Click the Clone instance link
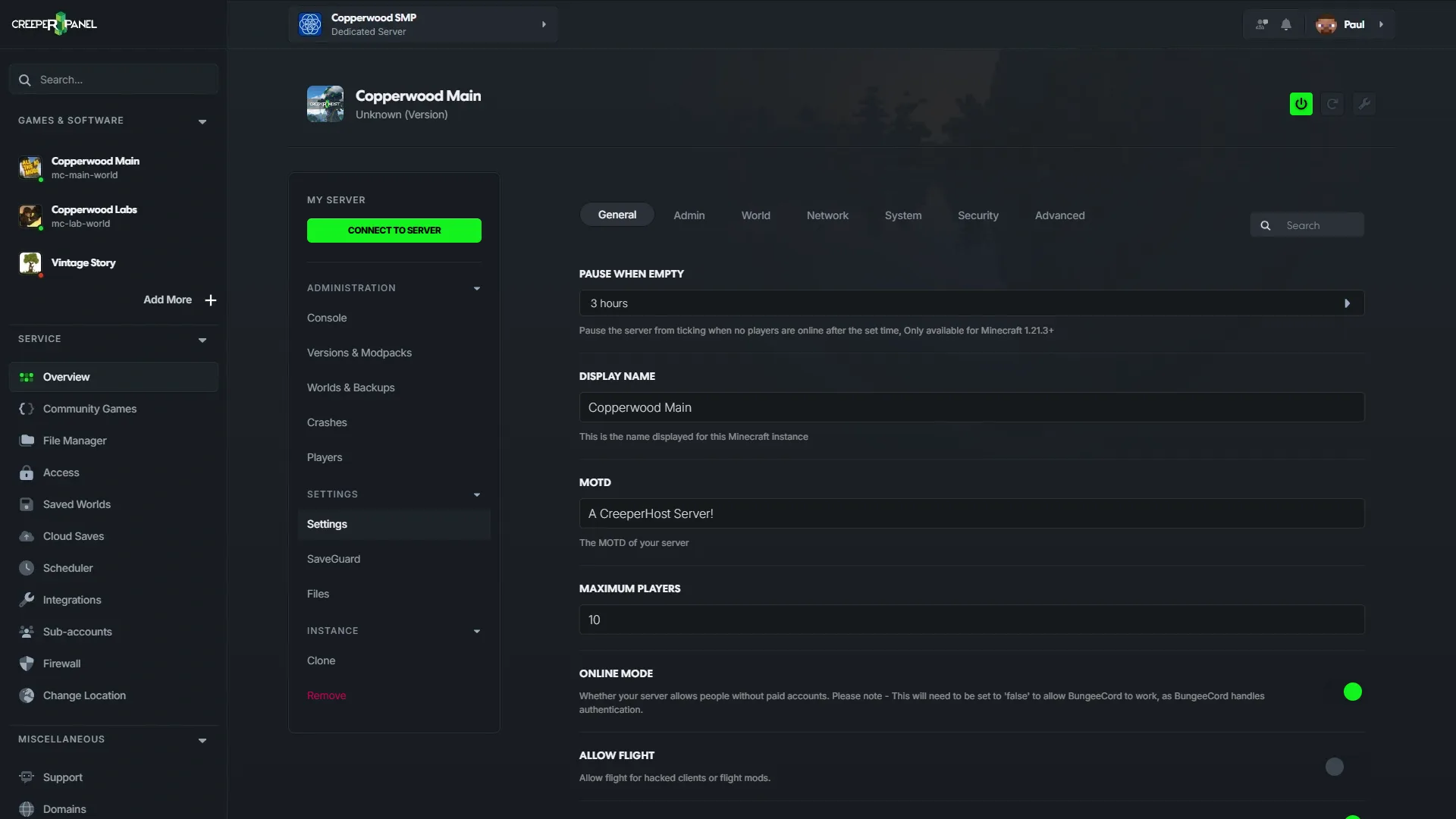This screenshot has width=1456, height=819. coord(321,661)
